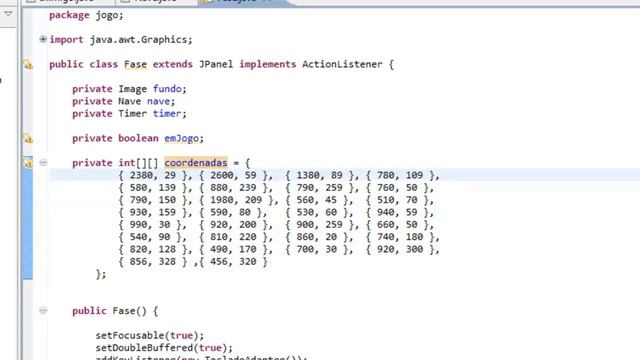The height and width of the screenshot is (360, 640).
Task: Click the array entry '{ 990, 30 }'
Action: tap(150, 224)
